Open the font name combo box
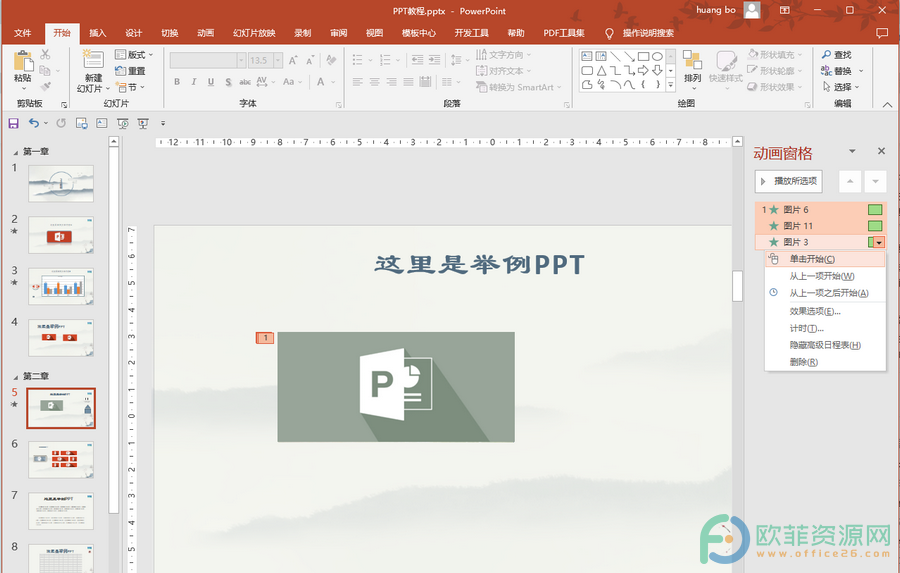This screenshot has width=900, height=573. coord(208,60)
